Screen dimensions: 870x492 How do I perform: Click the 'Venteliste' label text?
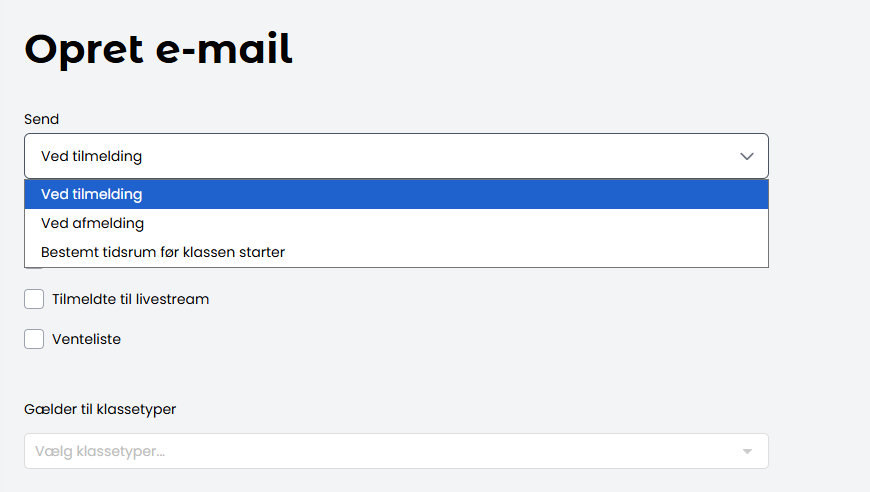pyautogui.click(x=86, y=339)
